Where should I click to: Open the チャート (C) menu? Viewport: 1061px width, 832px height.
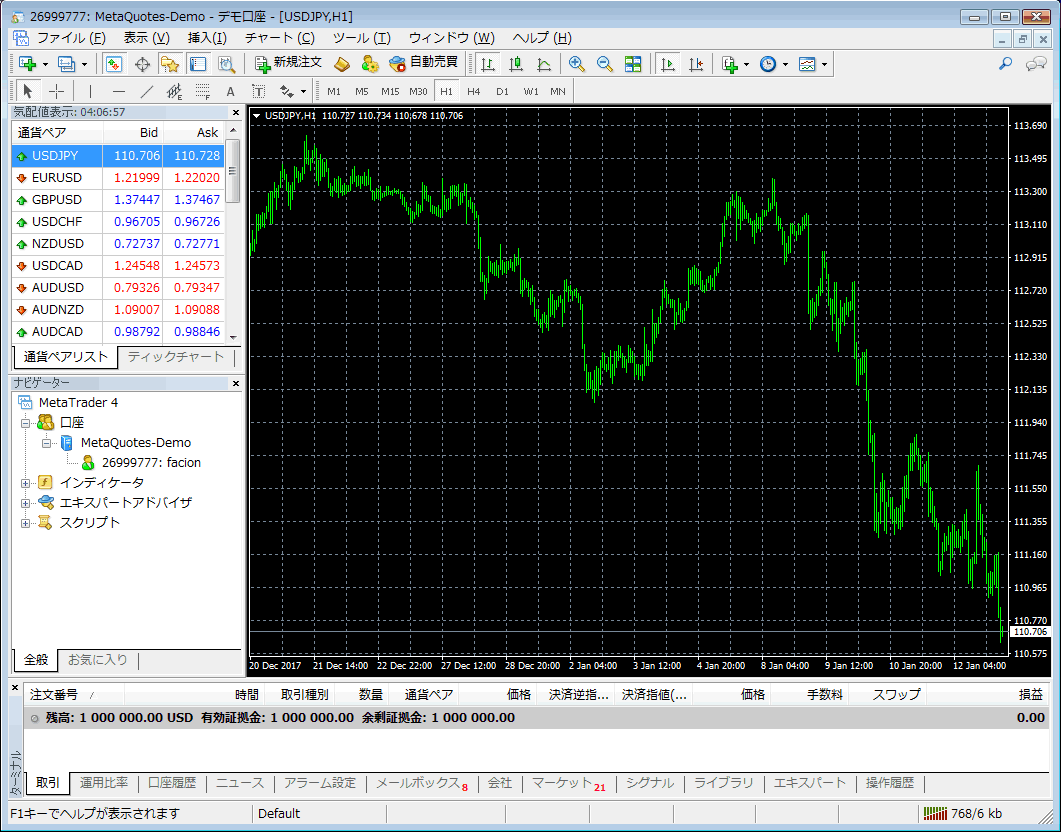(279, 38)
